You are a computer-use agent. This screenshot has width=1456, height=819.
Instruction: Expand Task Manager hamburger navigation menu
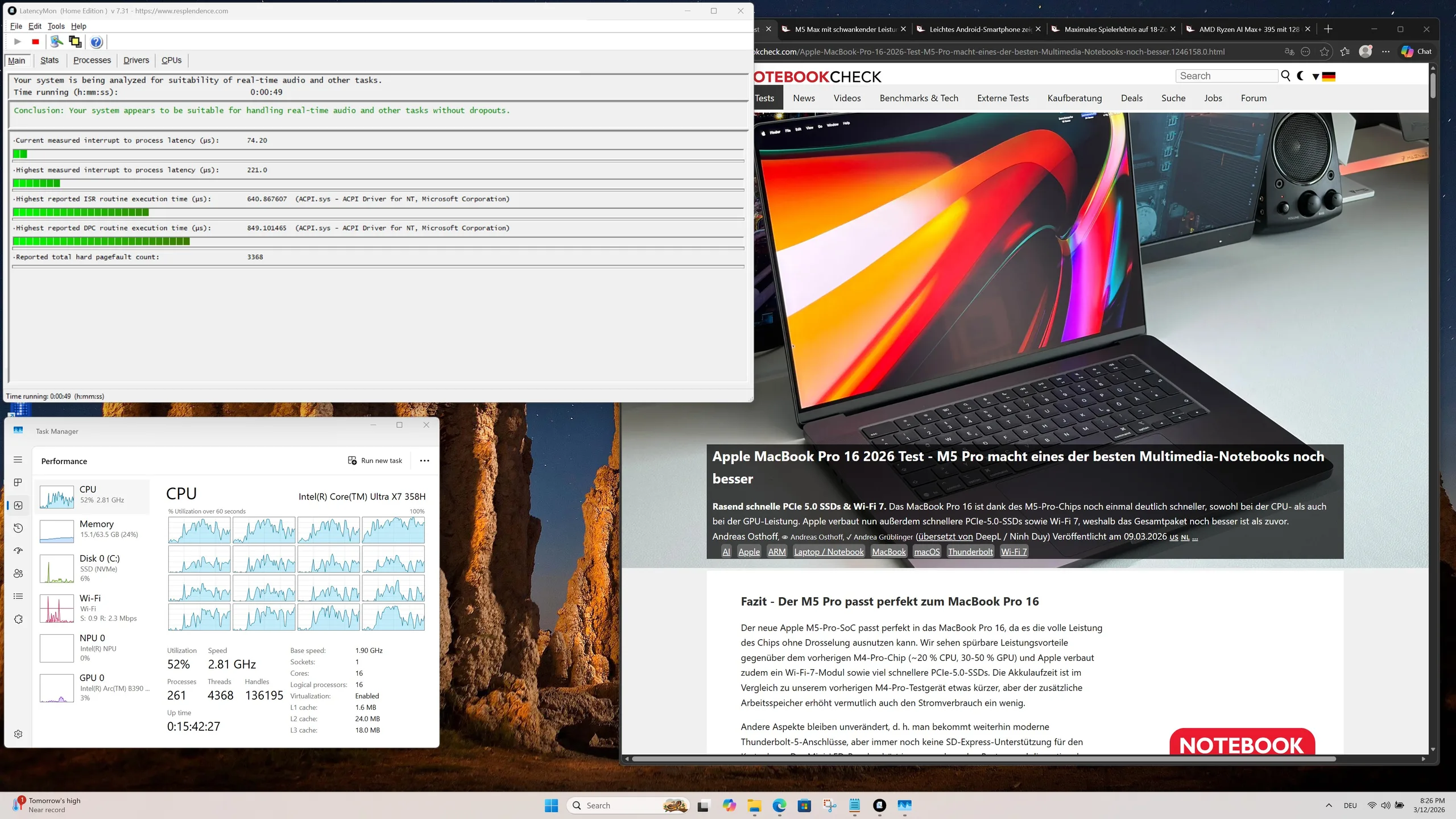18,460
